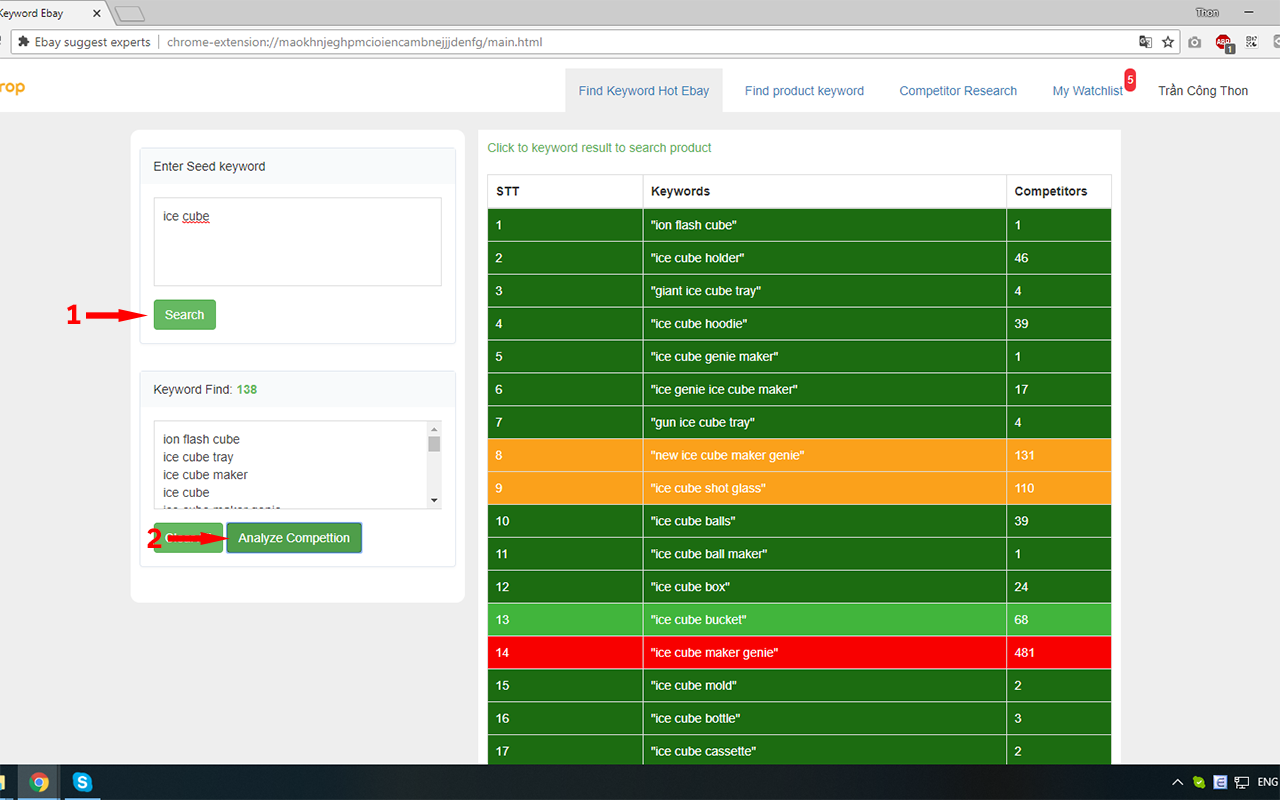Open the Trần Công Thon user menu
1280x800 pixels.
click(x=1203, y=91)
